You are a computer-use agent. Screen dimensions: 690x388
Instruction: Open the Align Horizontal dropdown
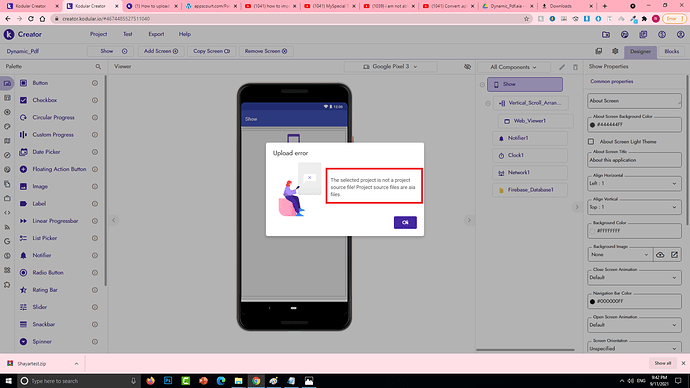pos(634,183)
